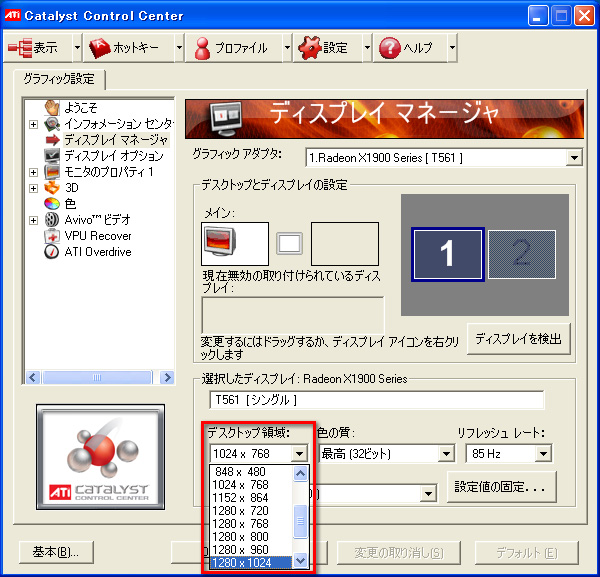The width and height of the screenshot is (600, 577).
Task: Open dropdown arrow next to ホットキー
Action: pos(179,48)
